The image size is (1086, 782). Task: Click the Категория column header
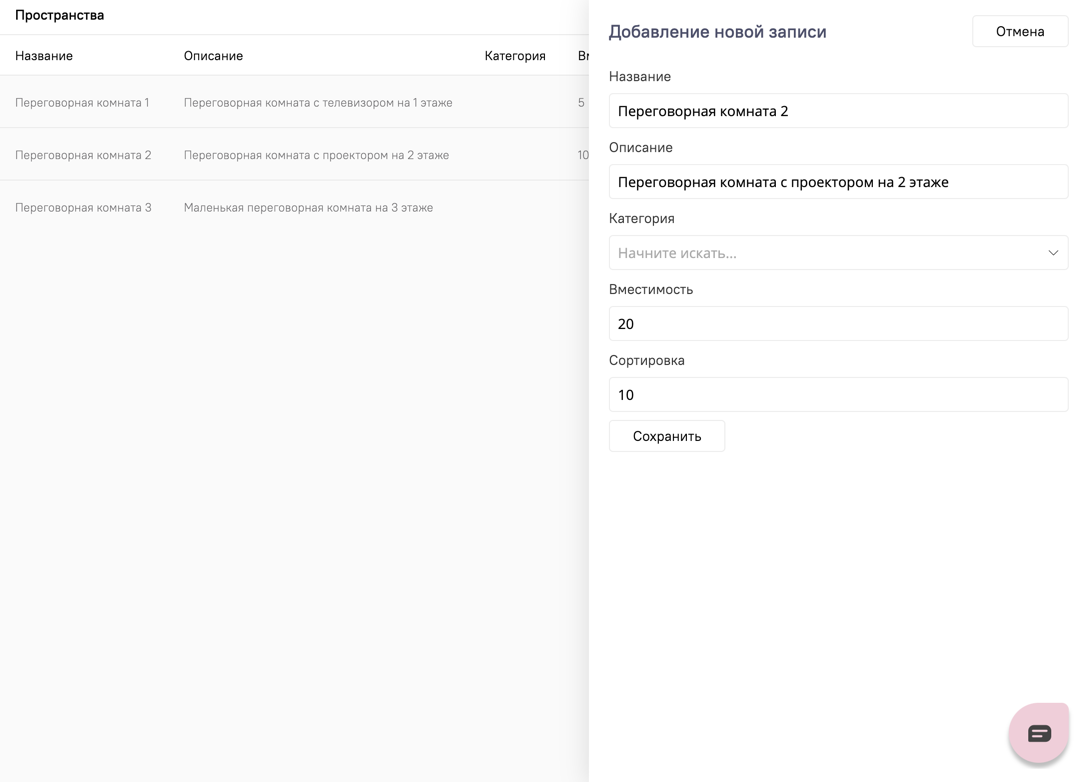[x=515, y=56]
